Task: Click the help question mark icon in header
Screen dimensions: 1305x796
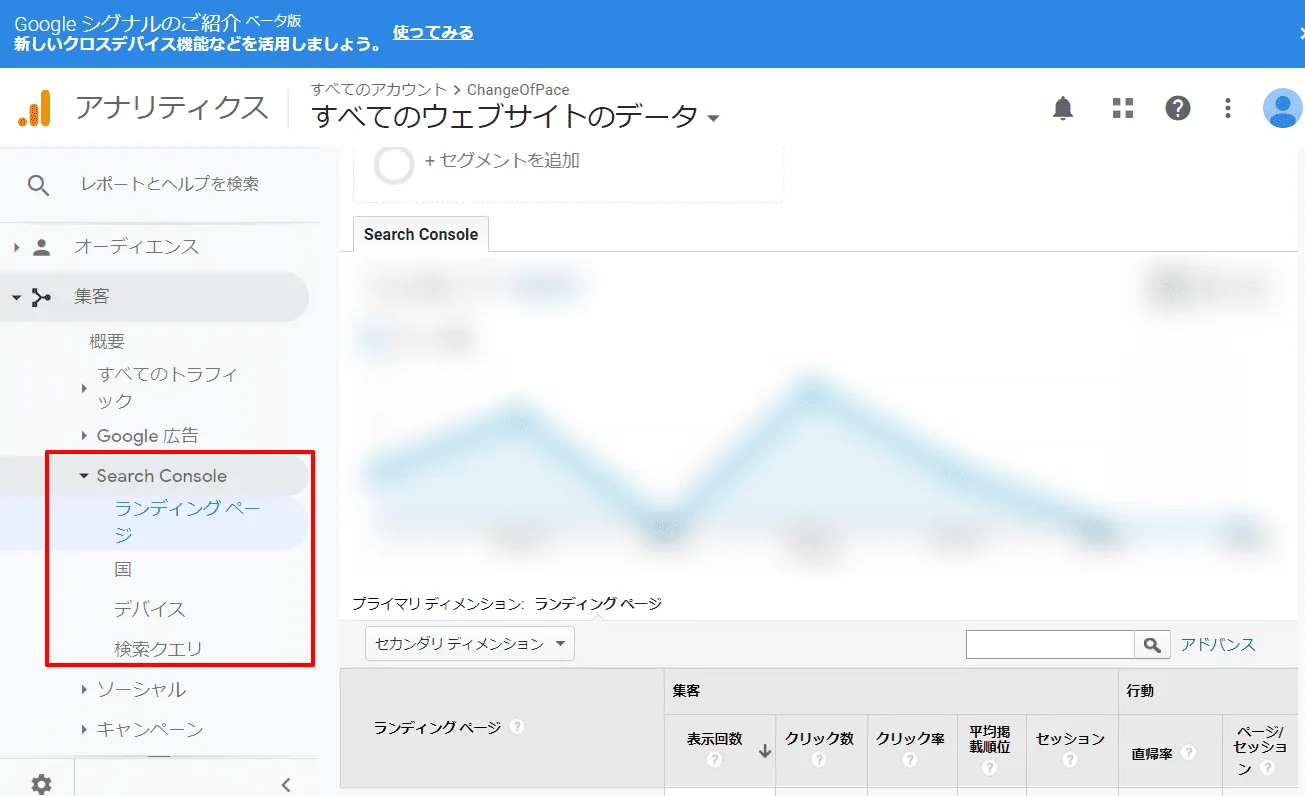Action: pos(1178,109)
